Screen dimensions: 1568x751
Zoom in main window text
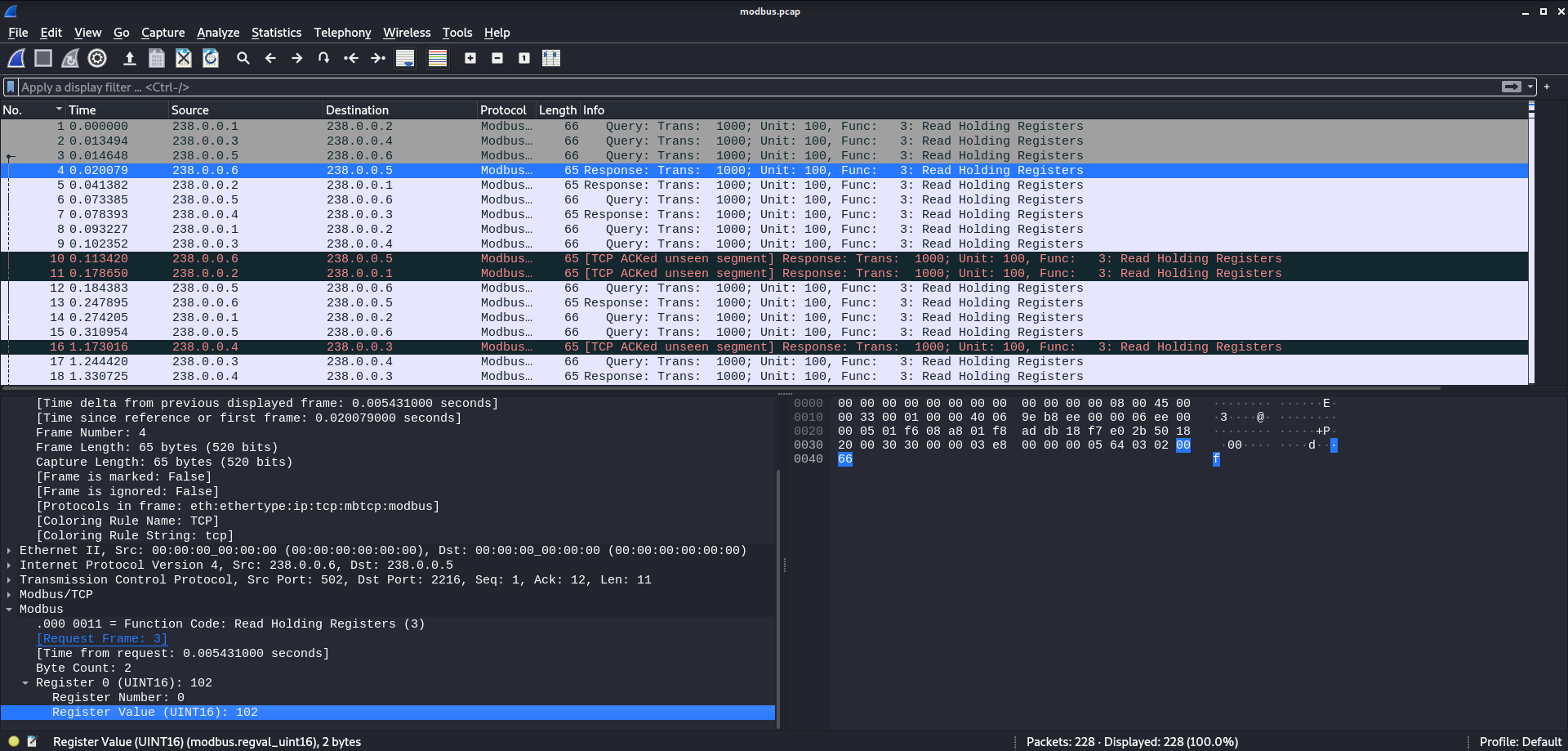tap(470, 58)
